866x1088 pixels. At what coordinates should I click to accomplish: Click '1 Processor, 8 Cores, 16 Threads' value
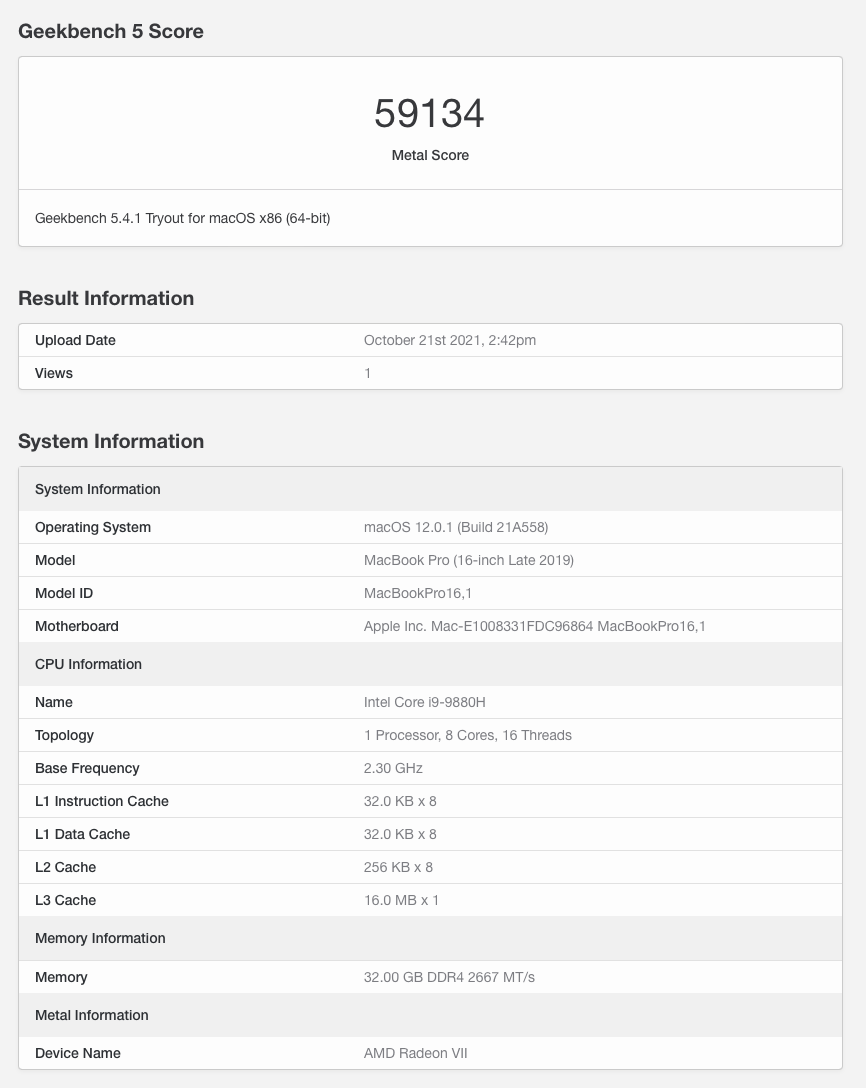pos(468,736)
